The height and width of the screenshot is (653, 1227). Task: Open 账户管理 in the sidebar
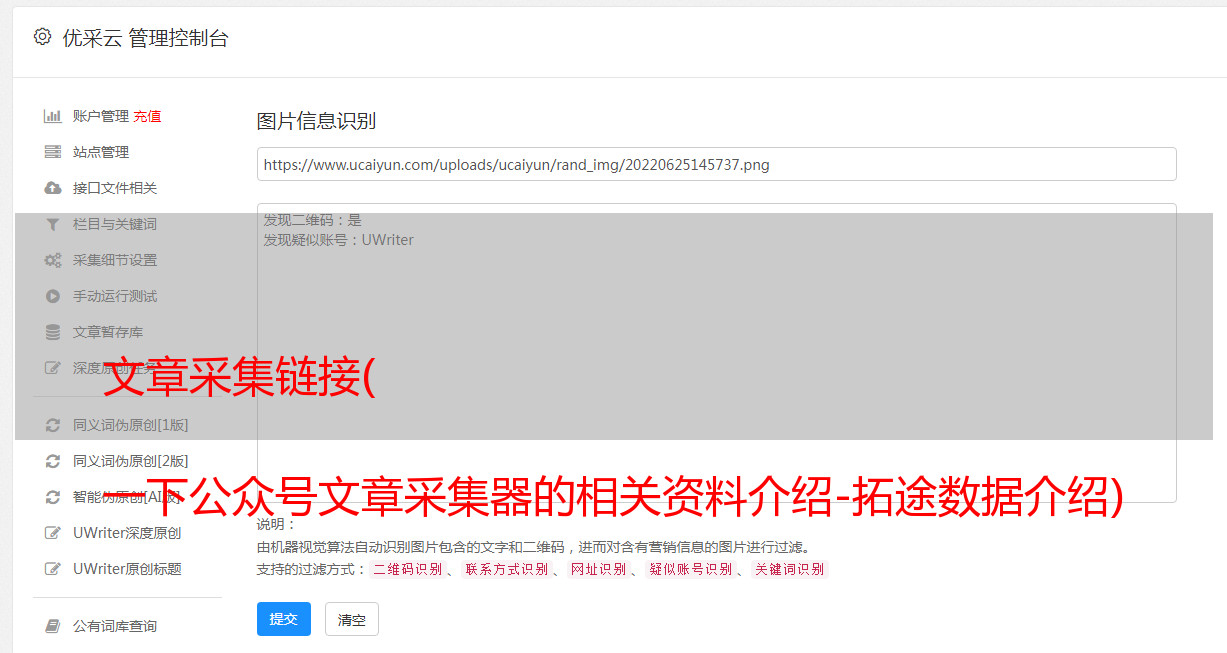click(x=101, y=116)
